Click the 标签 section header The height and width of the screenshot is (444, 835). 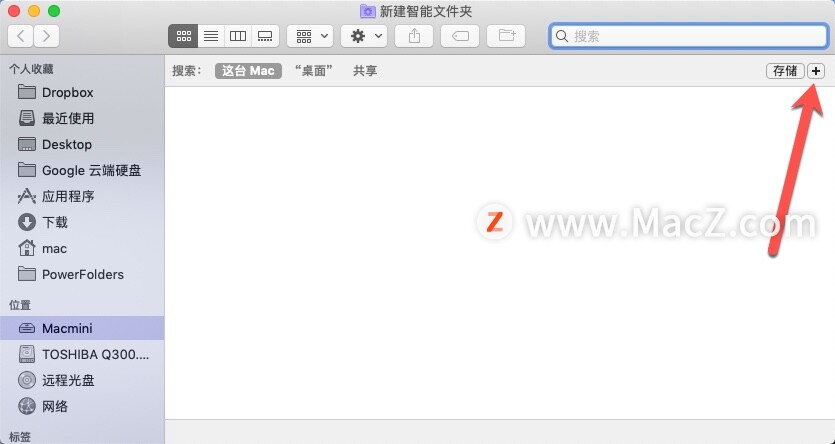20,437
